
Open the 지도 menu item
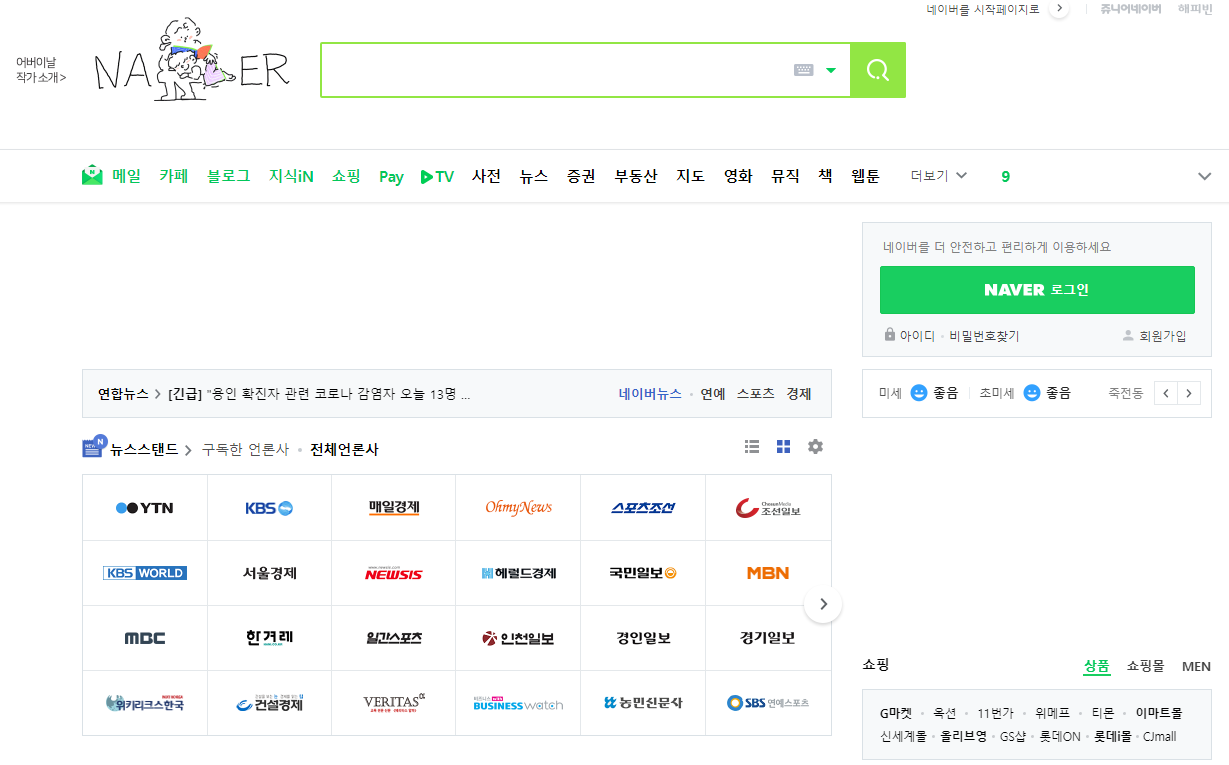690,176
